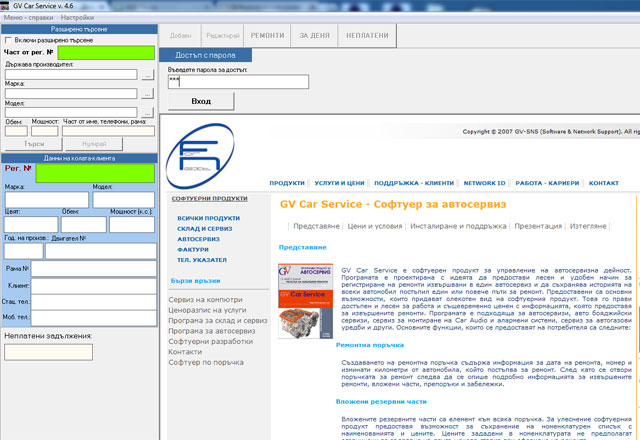Viewport: 640px width, 440px height.
Task: Open the РАБОТА - КАРИЕРИ link
Action: coord(547,183)
